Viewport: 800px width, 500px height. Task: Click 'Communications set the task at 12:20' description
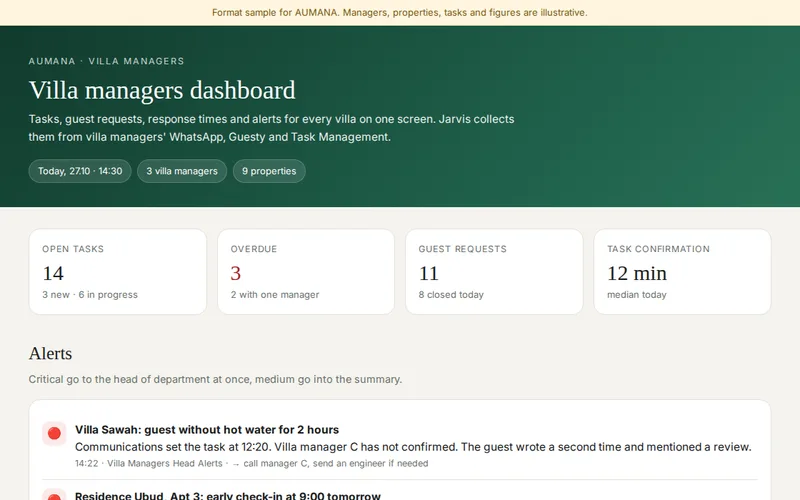point(413,447)
